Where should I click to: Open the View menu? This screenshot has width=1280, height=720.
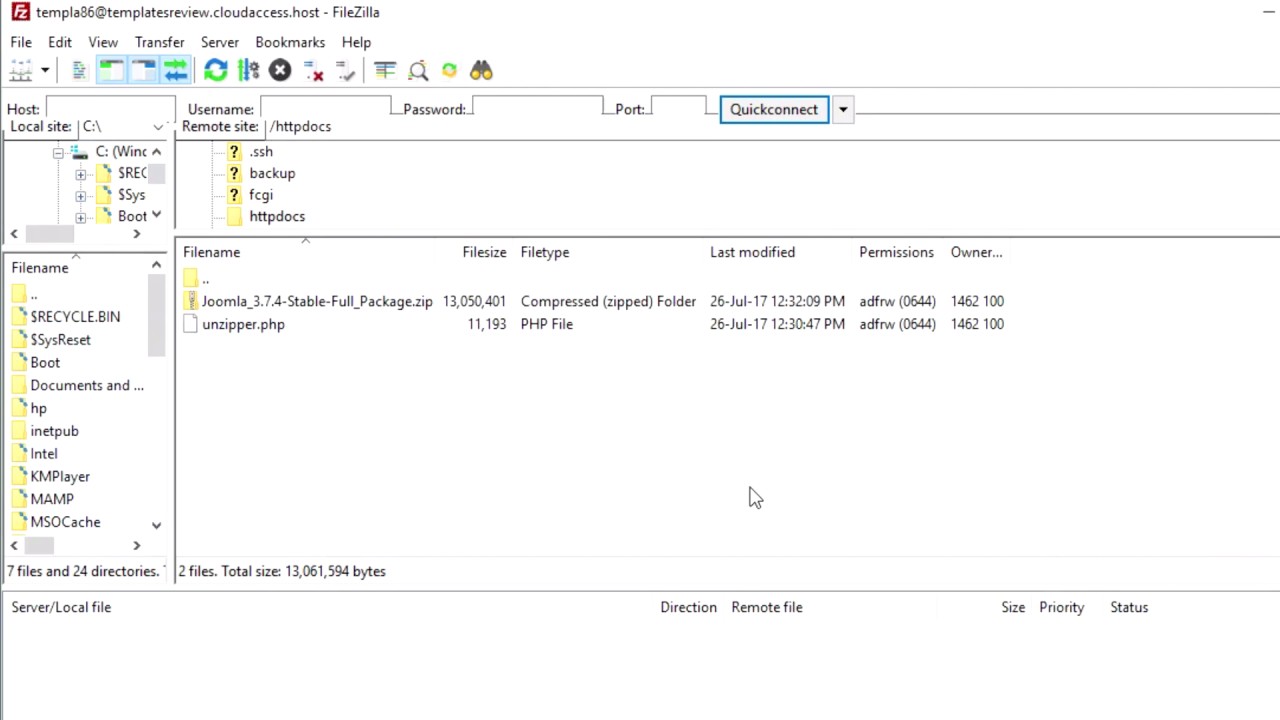pyautogui.click(x=103, y=42)
